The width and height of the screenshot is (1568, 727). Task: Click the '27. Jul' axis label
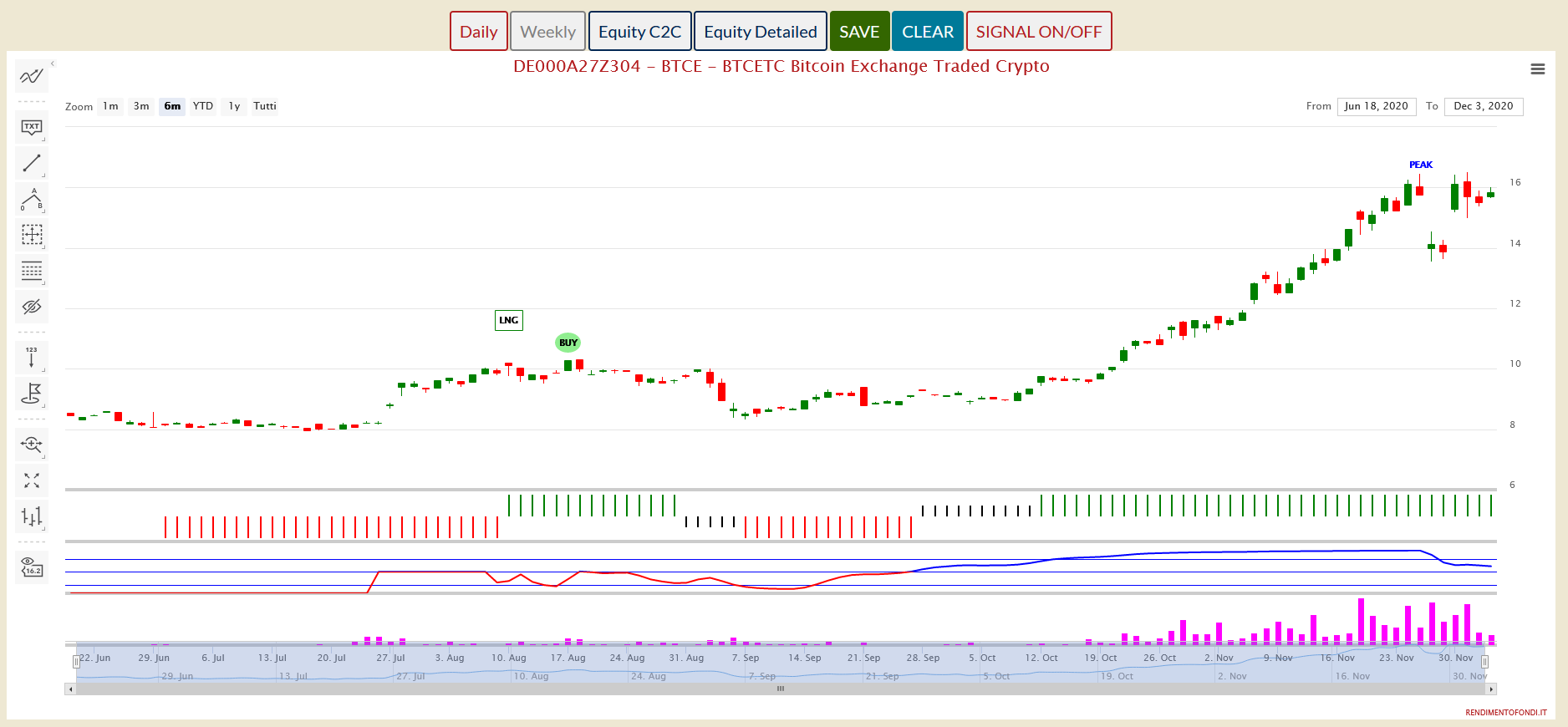390,658
